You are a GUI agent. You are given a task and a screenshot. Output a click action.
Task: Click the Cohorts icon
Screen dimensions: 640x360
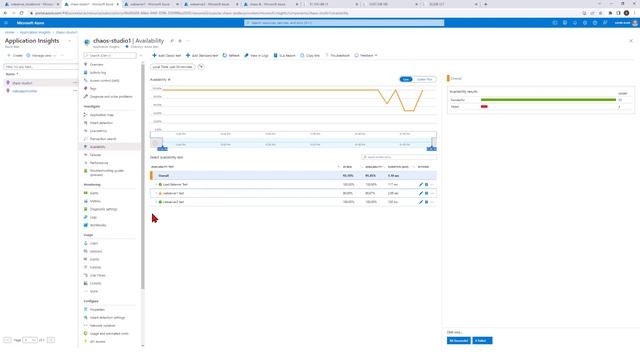pyautogui.click(x=86, y=283)
